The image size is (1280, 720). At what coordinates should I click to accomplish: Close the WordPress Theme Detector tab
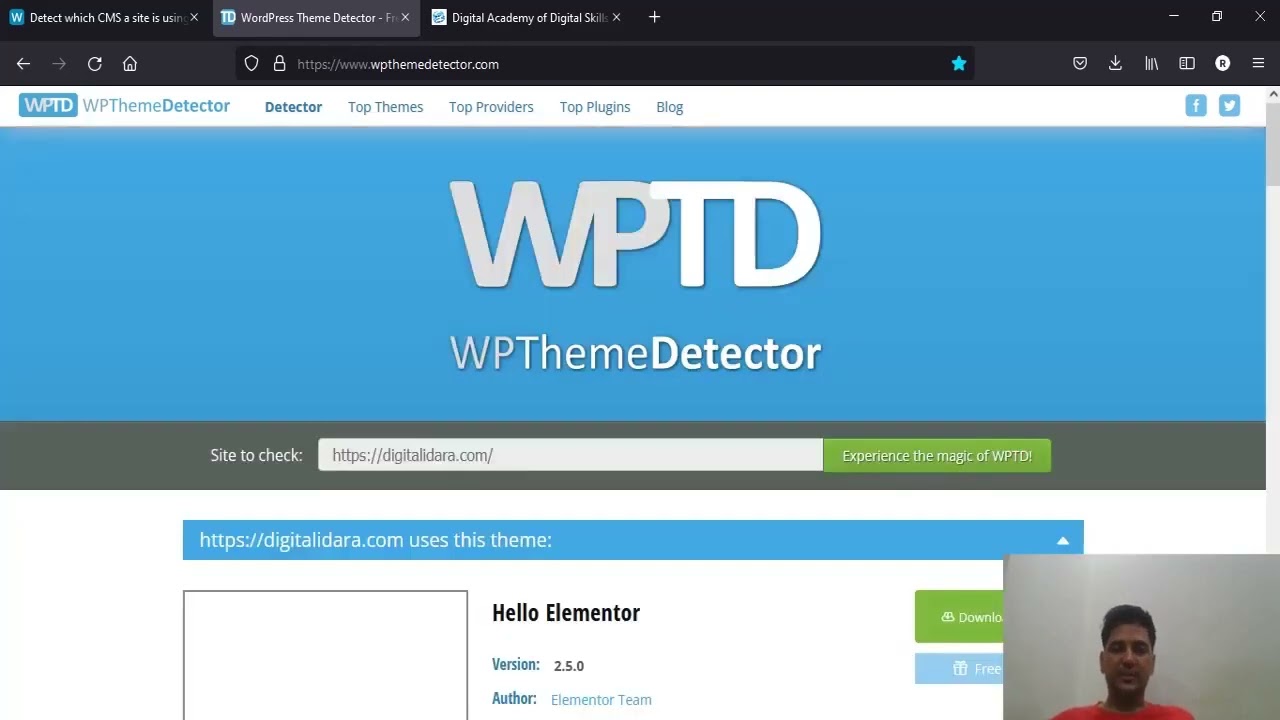pyautogui.click(x=405, y=17)
